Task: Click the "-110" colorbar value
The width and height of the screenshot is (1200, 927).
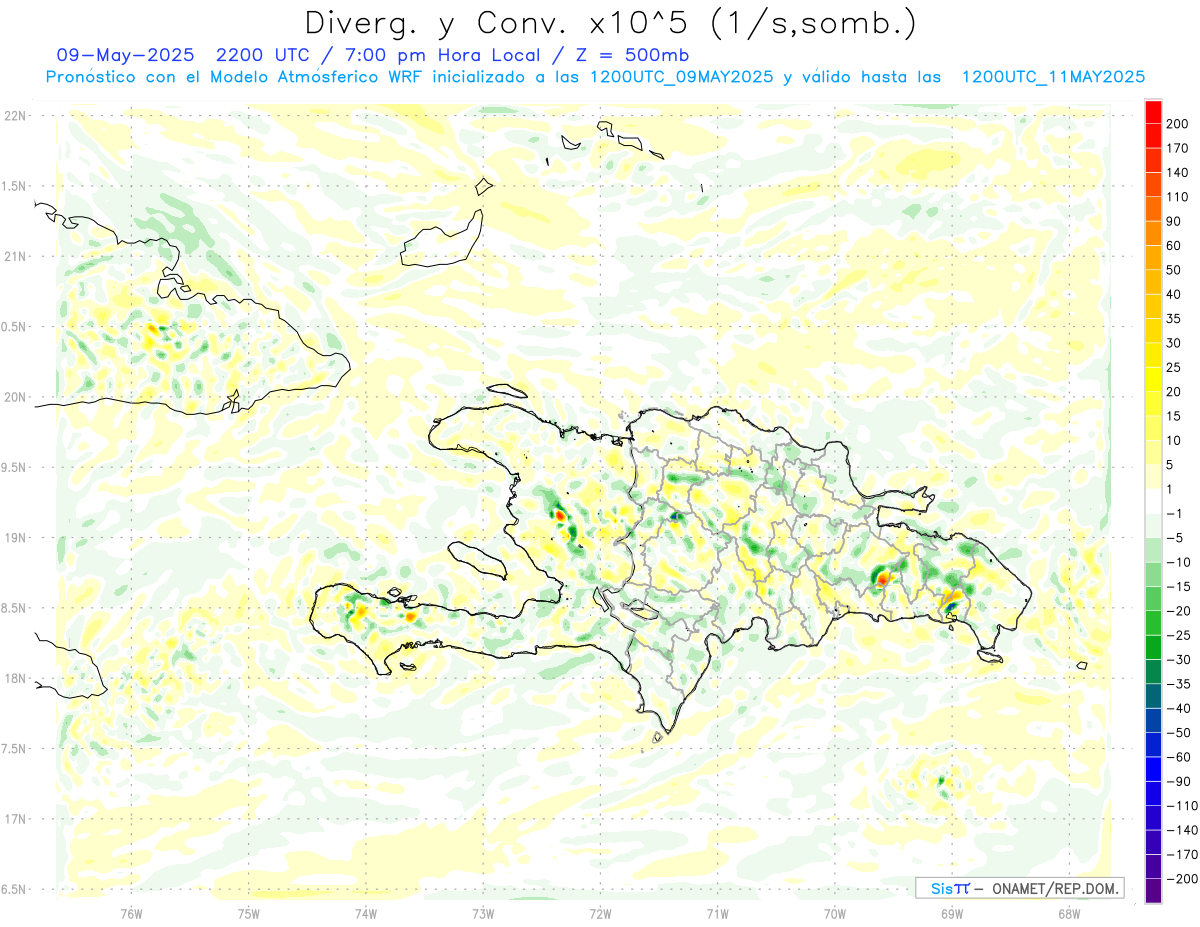Action: pyautogui.click(x=1180, y=806)
